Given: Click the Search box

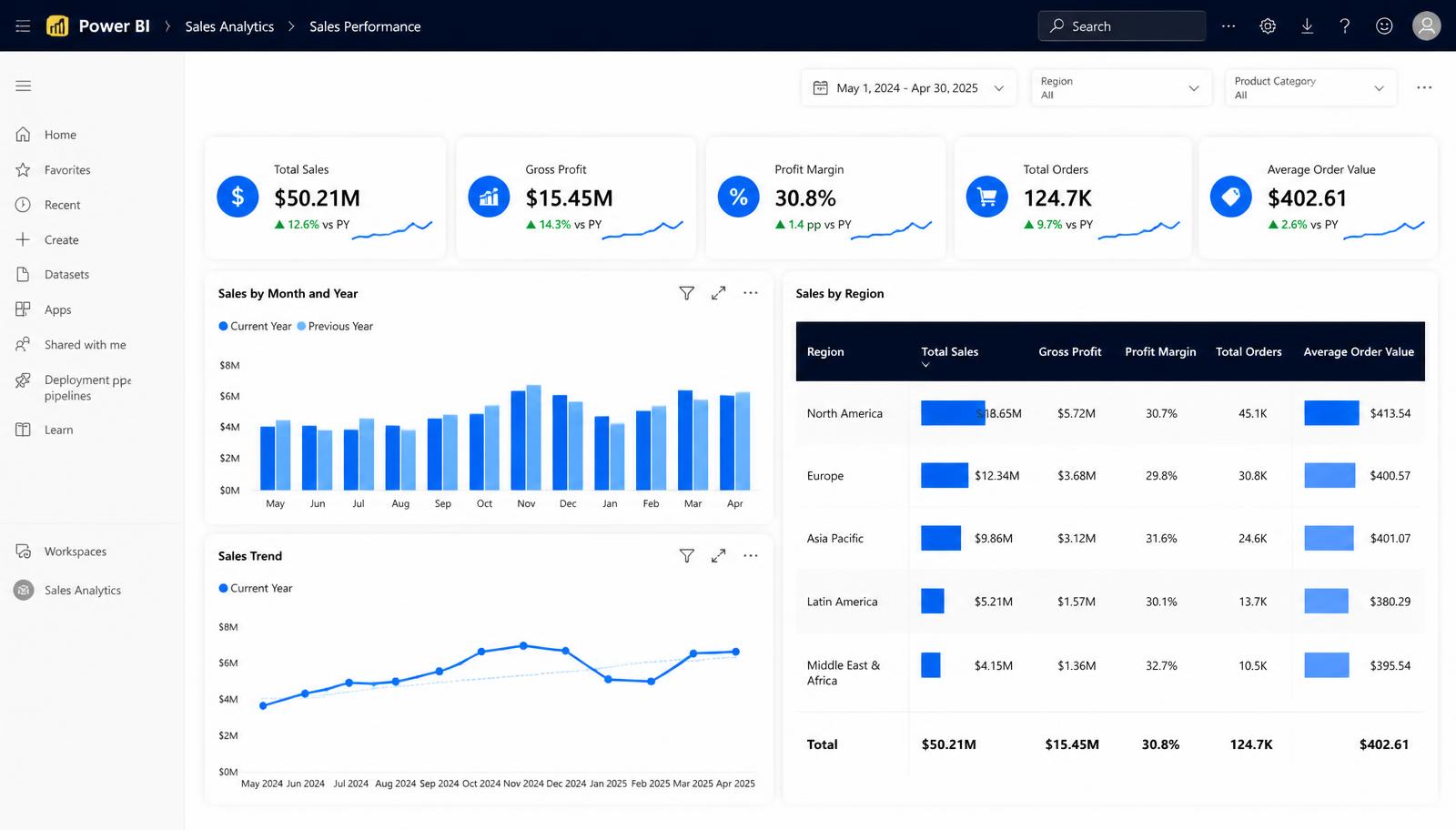Looking at the screenshot, I should click(1121, 26).
